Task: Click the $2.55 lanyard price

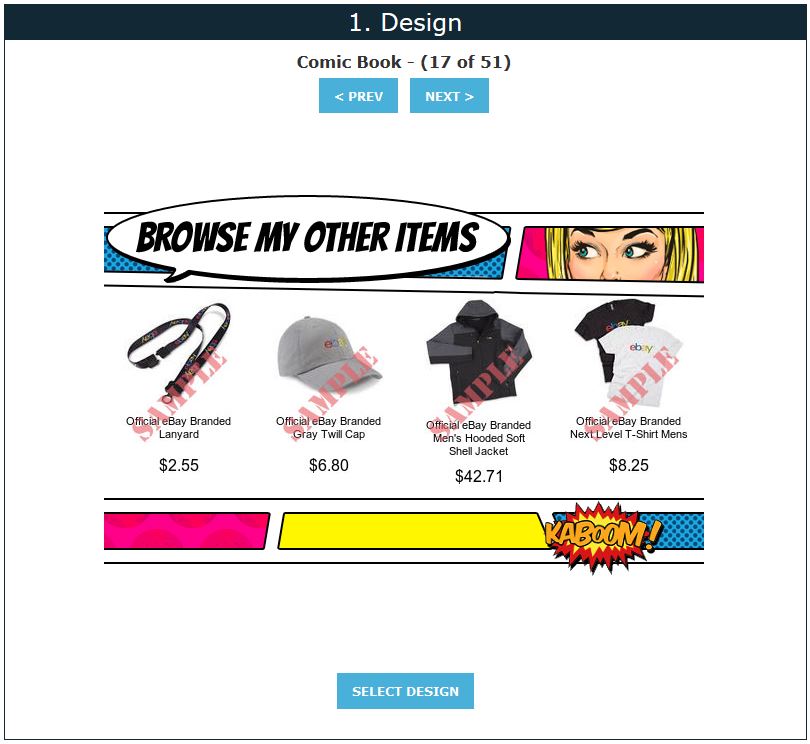Action: [178, 465]
